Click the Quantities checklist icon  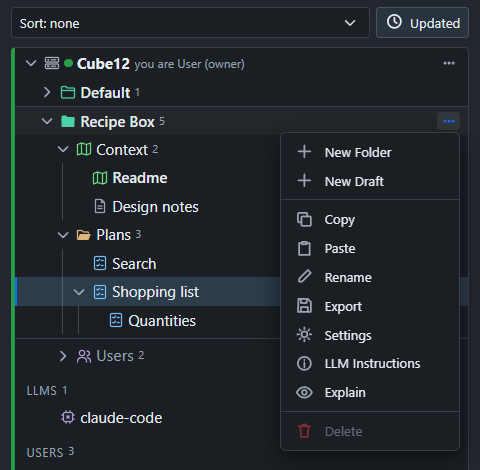pos(116,320)
